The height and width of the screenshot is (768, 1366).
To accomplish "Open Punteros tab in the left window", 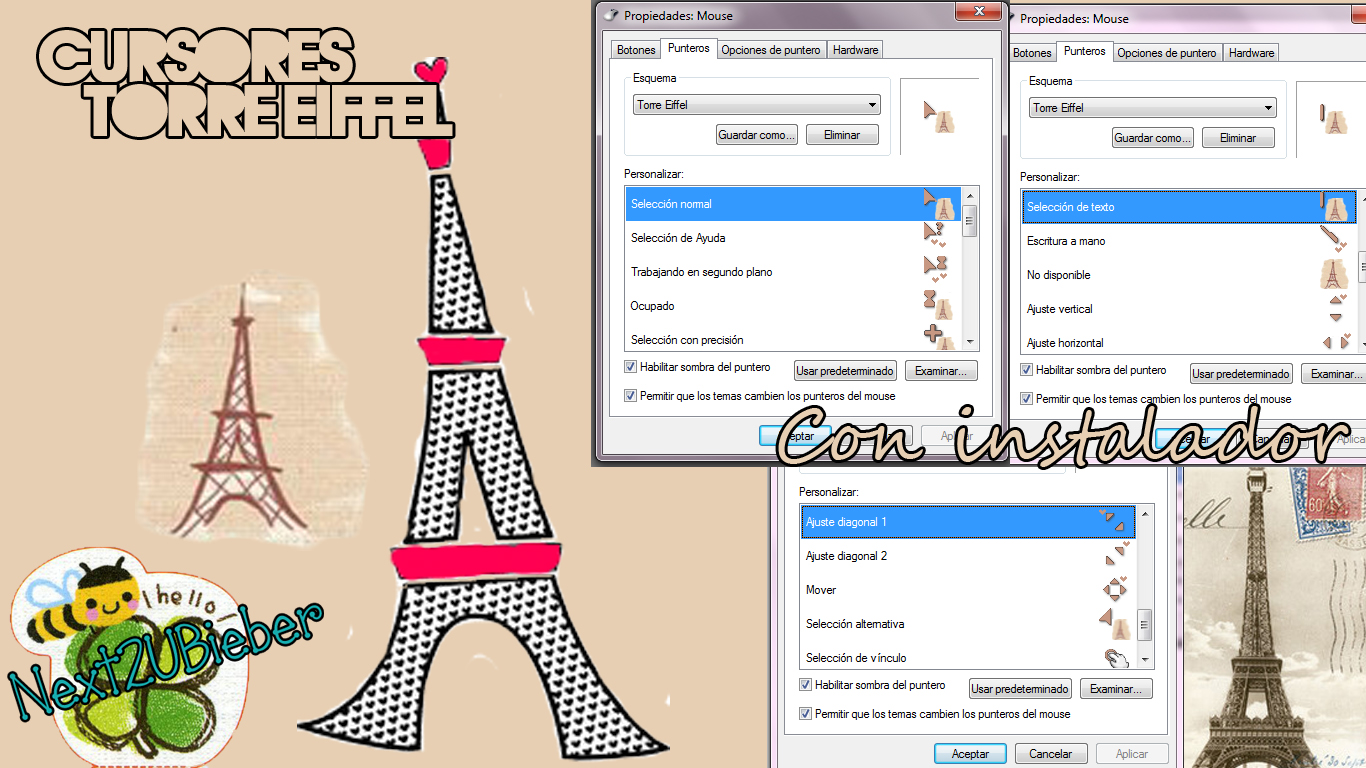I will (688, 48).
